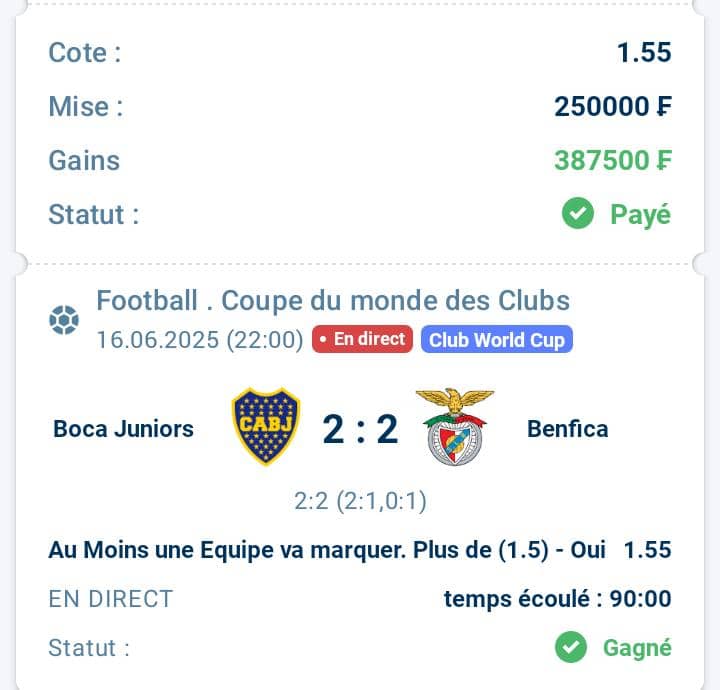Select the Boca Juniors team name

tap(123, 429)
